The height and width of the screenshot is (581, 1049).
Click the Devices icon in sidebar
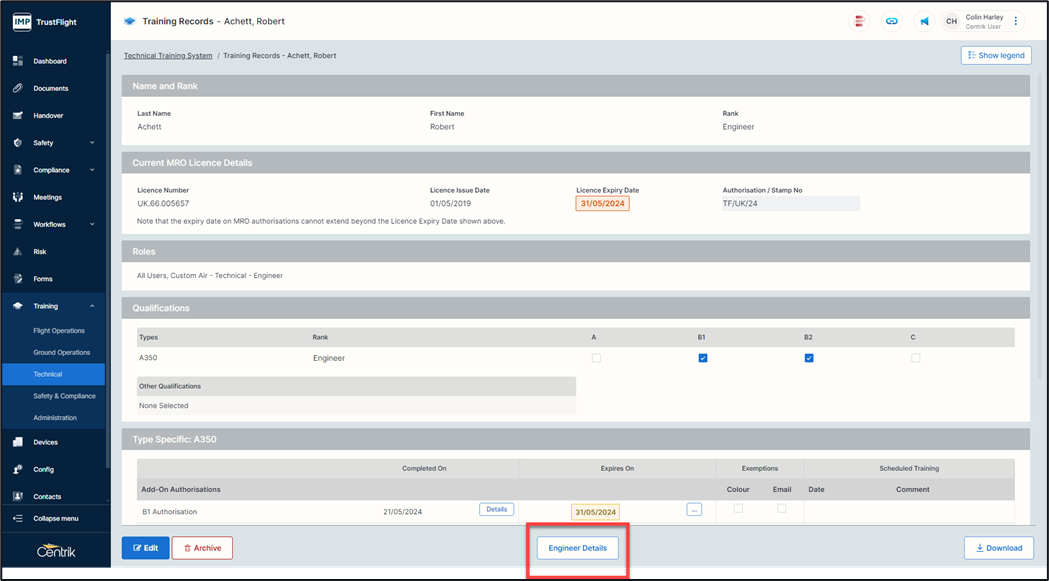pos(17,442)
